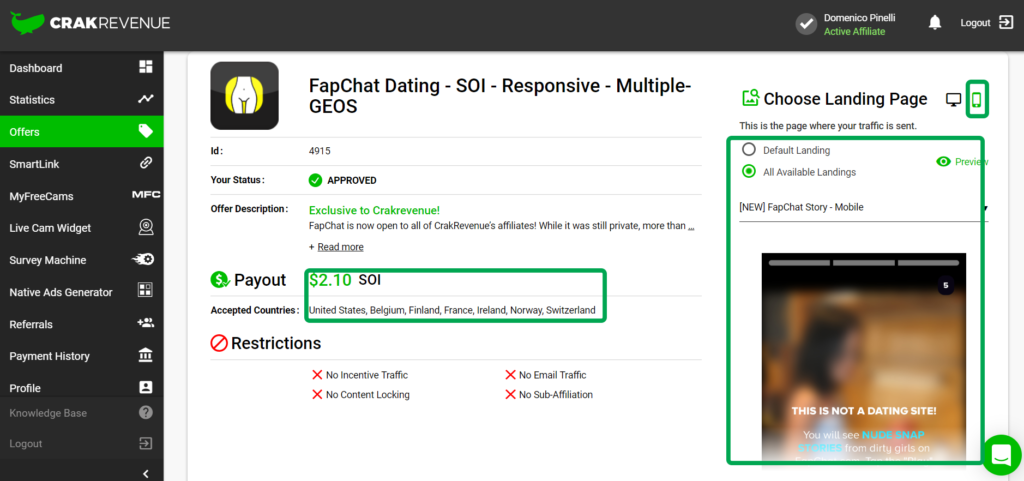
Task: Open the FapChat Story - Mobile landing dropdown
Action: (x=863, y=208)
